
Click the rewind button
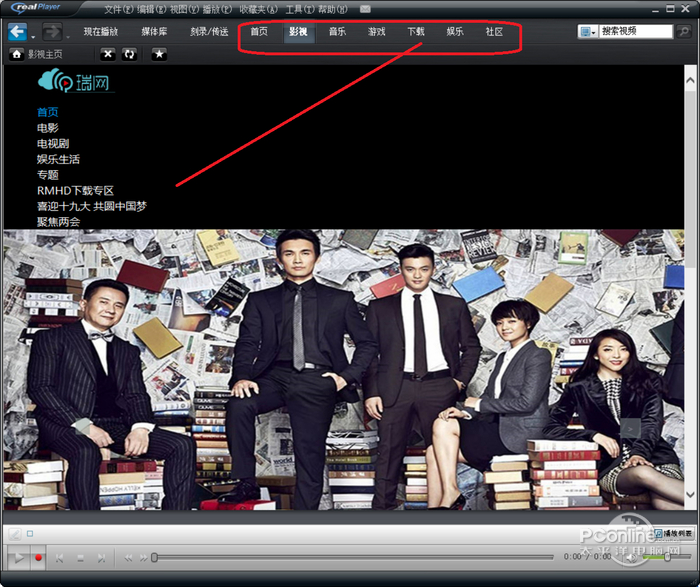pyautogui.click(x=128, y=558)
